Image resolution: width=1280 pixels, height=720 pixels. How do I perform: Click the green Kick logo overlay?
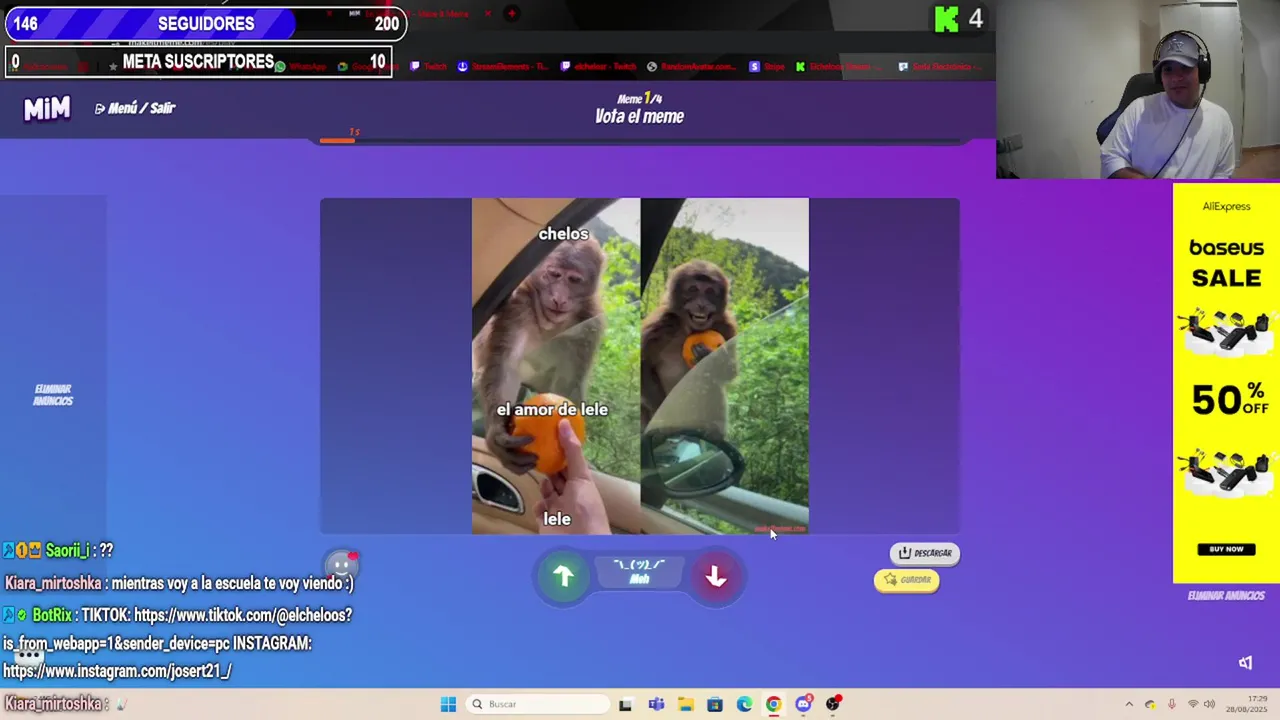point(946,19)
